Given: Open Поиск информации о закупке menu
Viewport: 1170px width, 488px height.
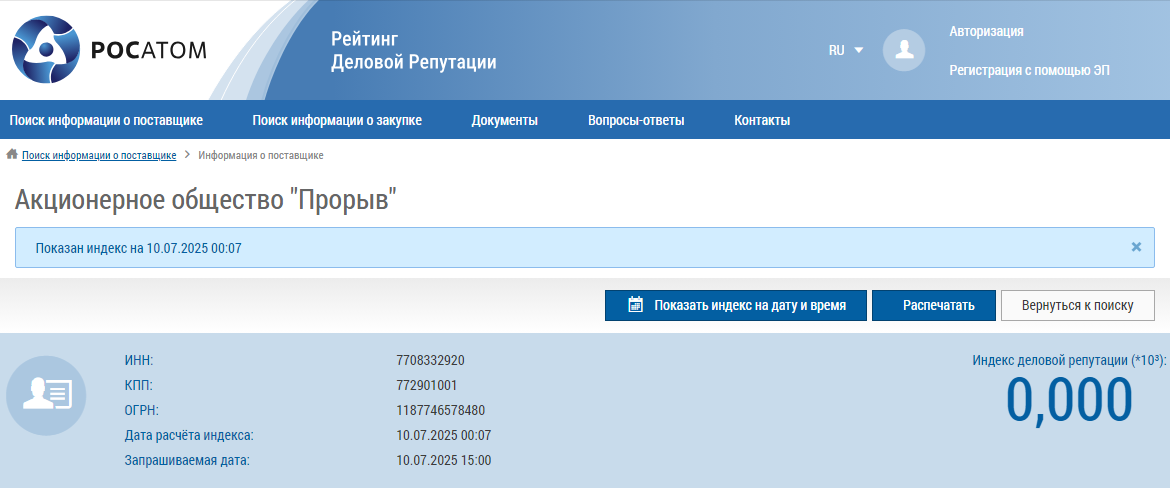Looking at the screenshot, I should [x=337, y=120].
